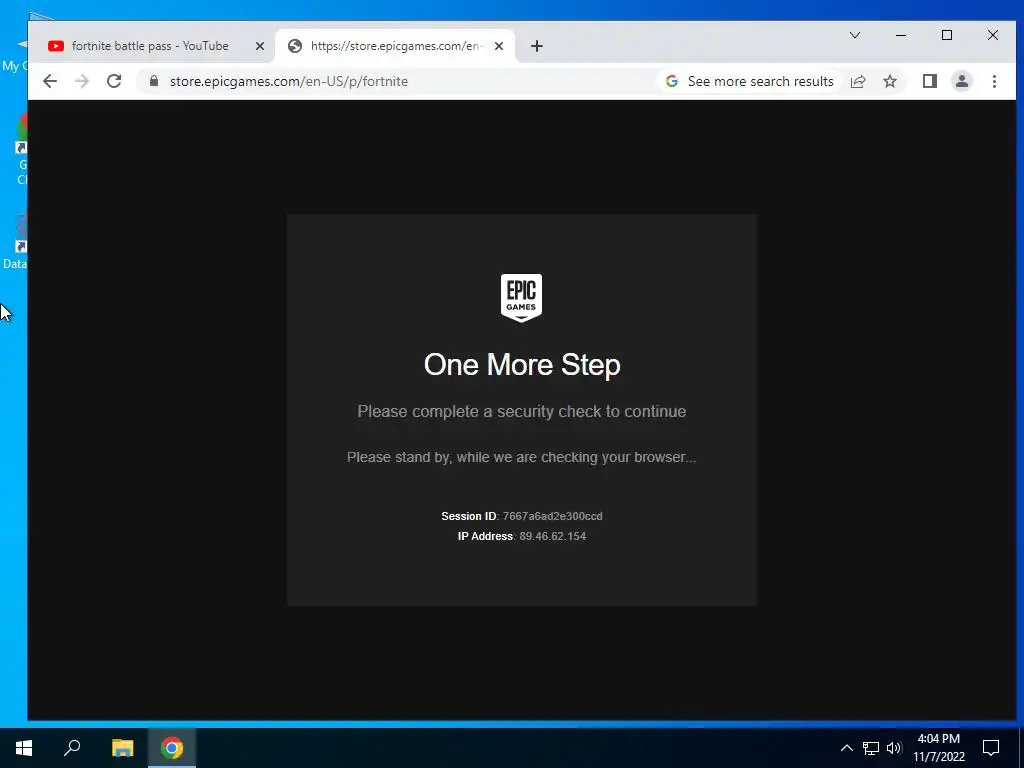Select the store.epicgames.com tab
The height and width of the screenshot is (768, 1024).
(x=394, y=46)
